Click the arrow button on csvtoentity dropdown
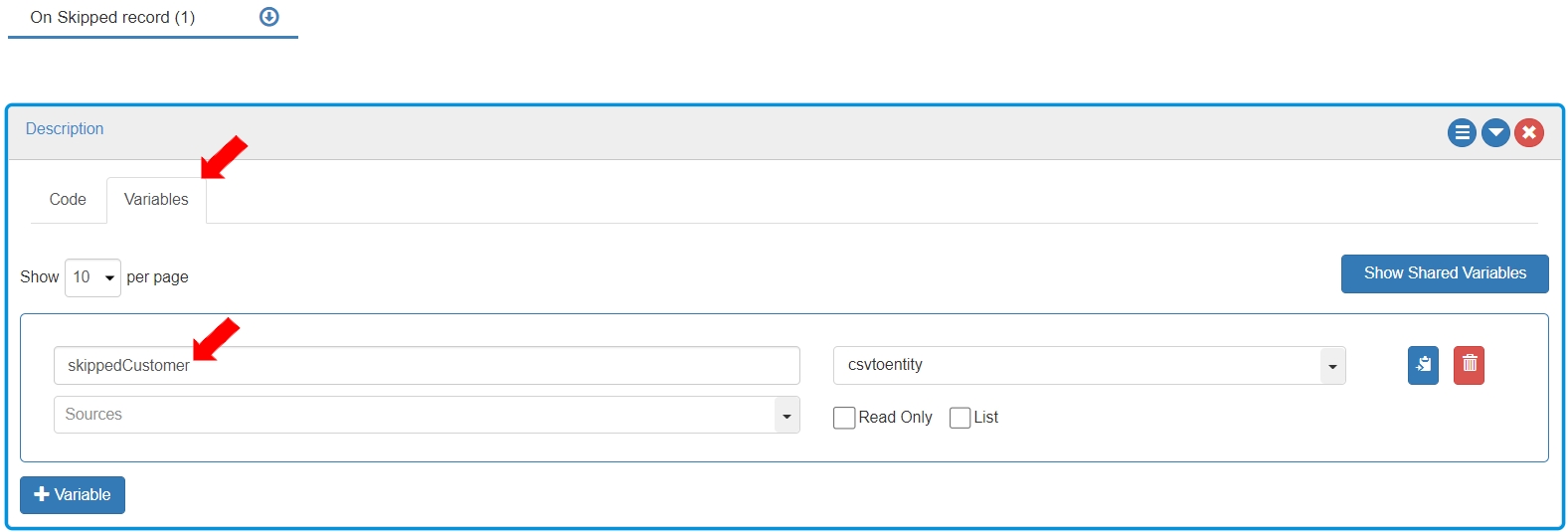Image resolution: width=1568 pixels, height=532 pixels. [1332, 366]
